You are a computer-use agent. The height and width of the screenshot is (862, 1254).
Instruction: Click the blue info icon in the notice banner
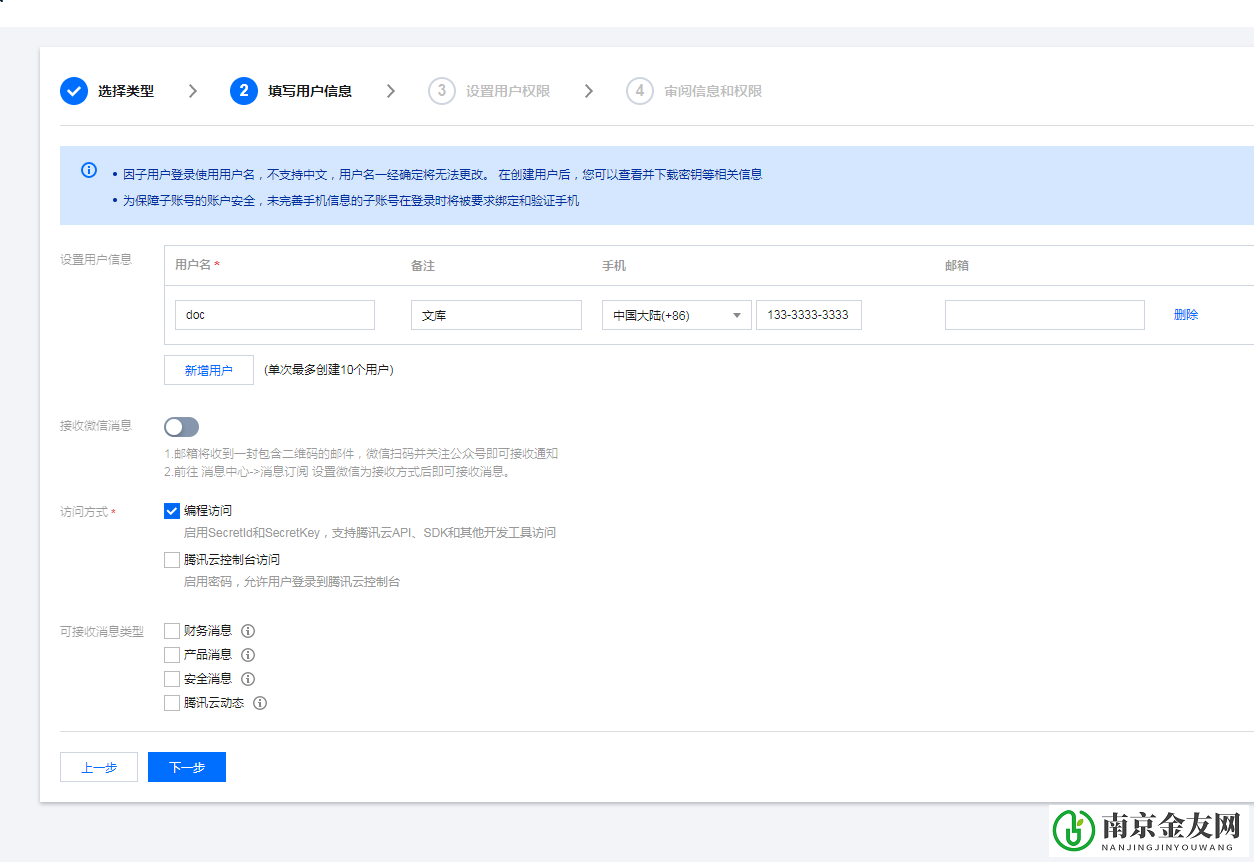click(x=88, y=169)
